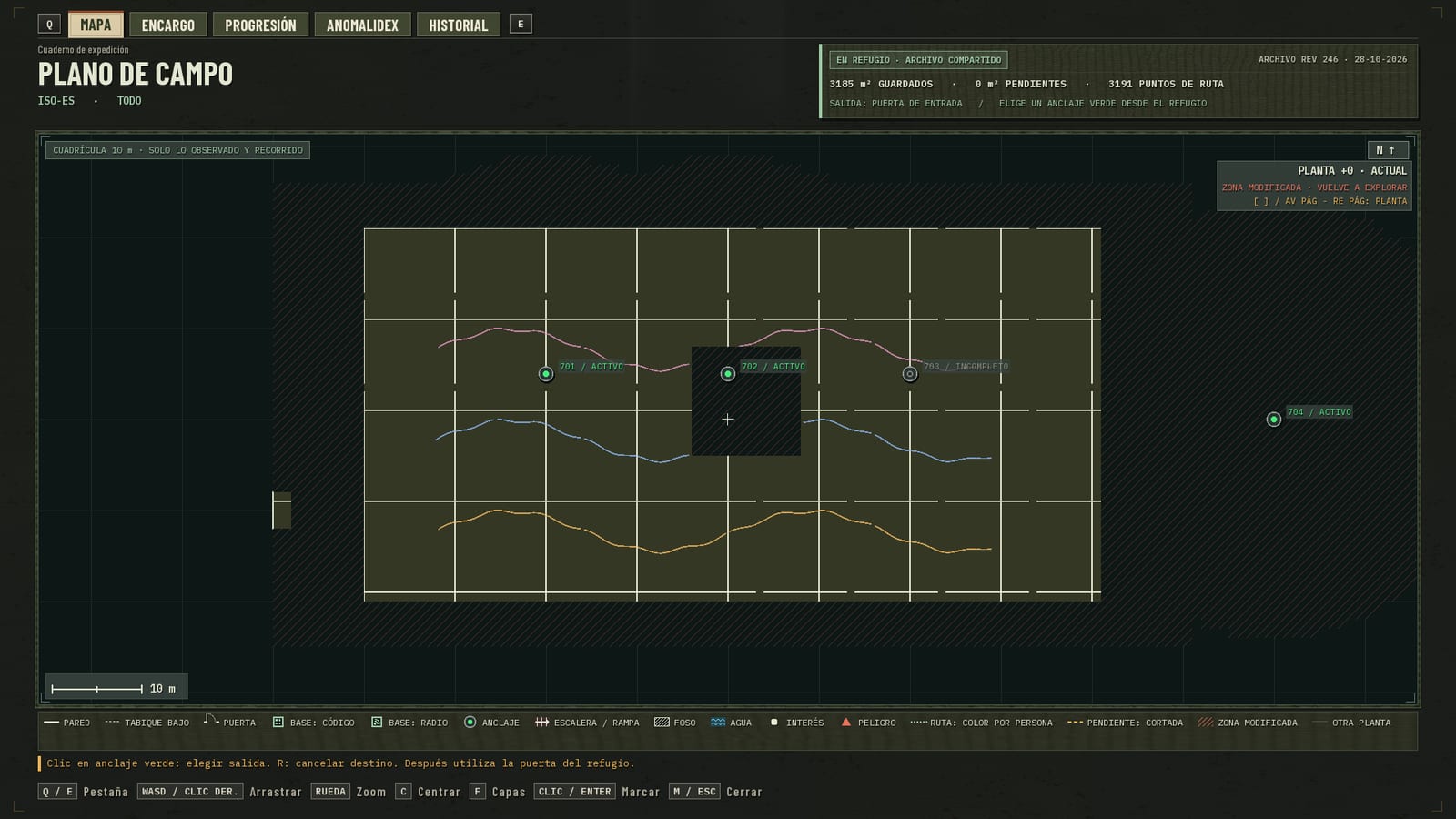Viewport: 1456px width, 819px height.
Task: Click the RUEDA Zoom key hint
Action: (349, 792)
